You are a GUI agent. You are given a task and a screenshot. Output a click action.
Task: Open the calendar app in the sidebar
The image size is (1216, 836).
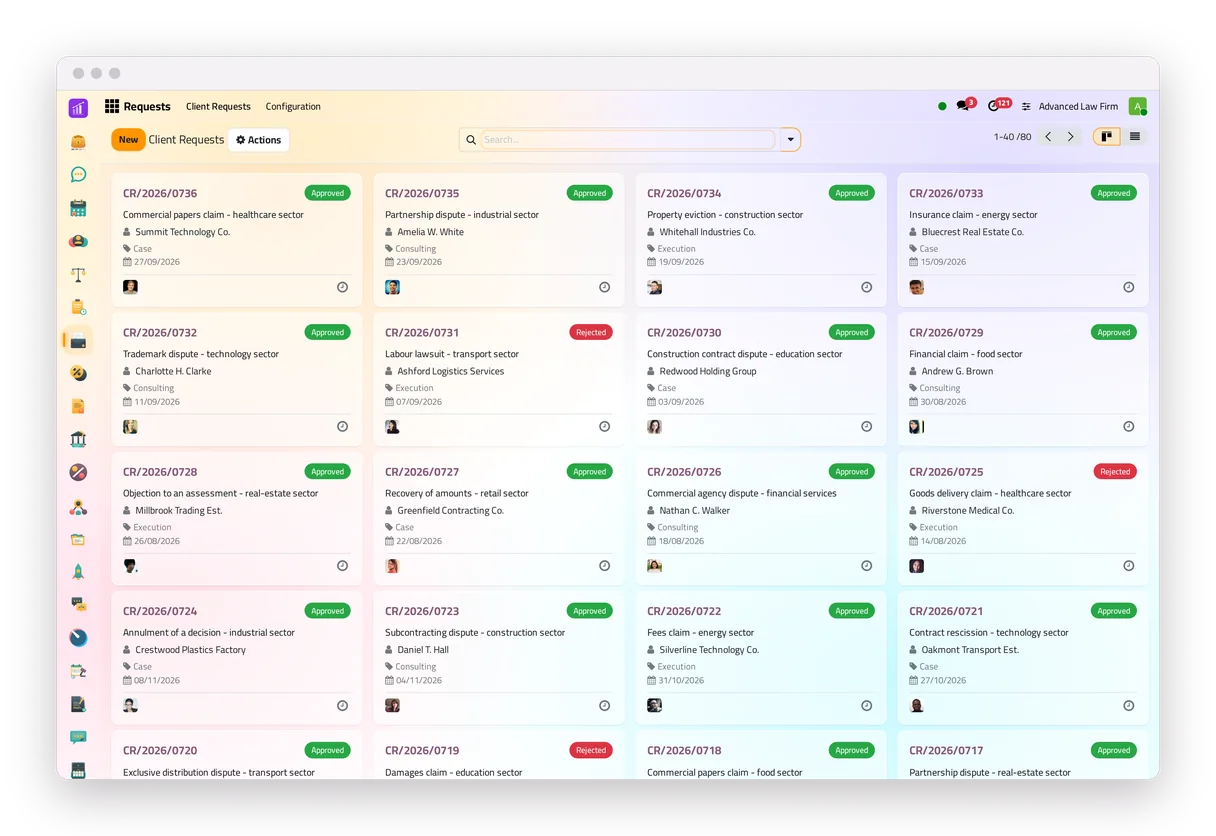78,208
